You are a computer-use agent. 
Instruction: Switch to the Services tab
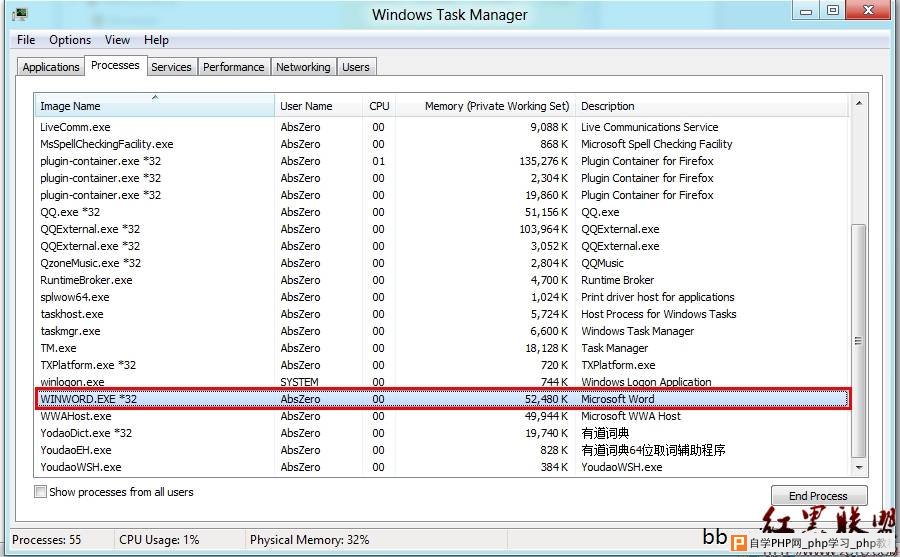pos(171,67)
